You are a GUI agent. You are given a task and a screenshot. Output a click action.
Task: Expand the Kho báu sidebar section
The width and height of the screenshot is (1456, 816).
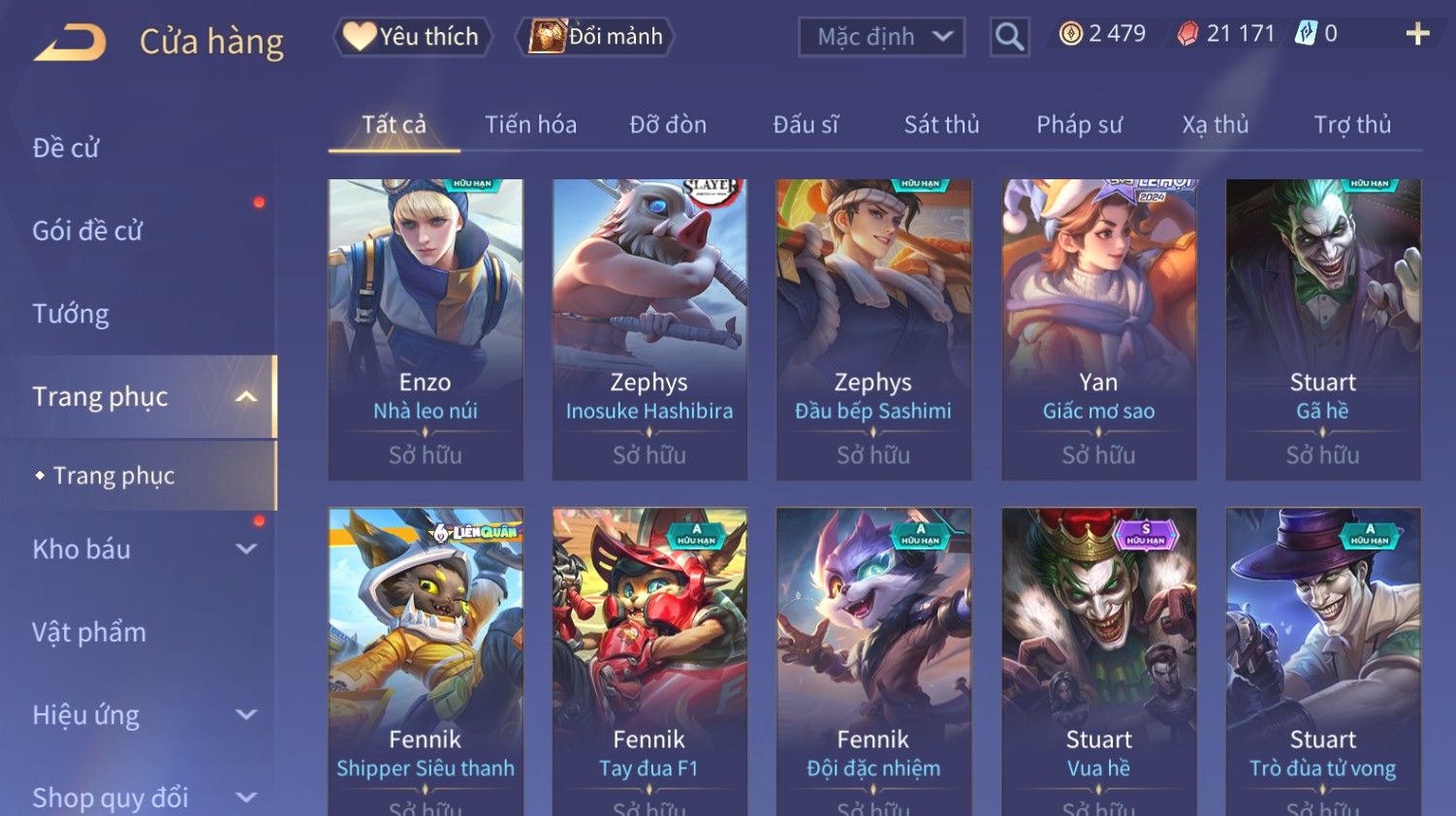[246, 549]
